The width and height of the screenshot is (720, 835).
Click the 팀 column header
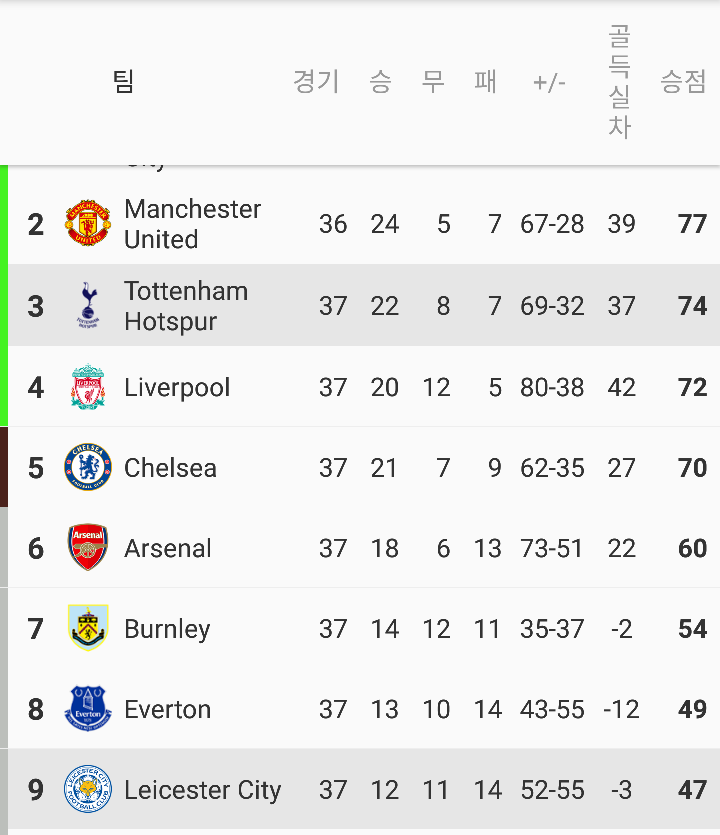(x=123, y=81)
